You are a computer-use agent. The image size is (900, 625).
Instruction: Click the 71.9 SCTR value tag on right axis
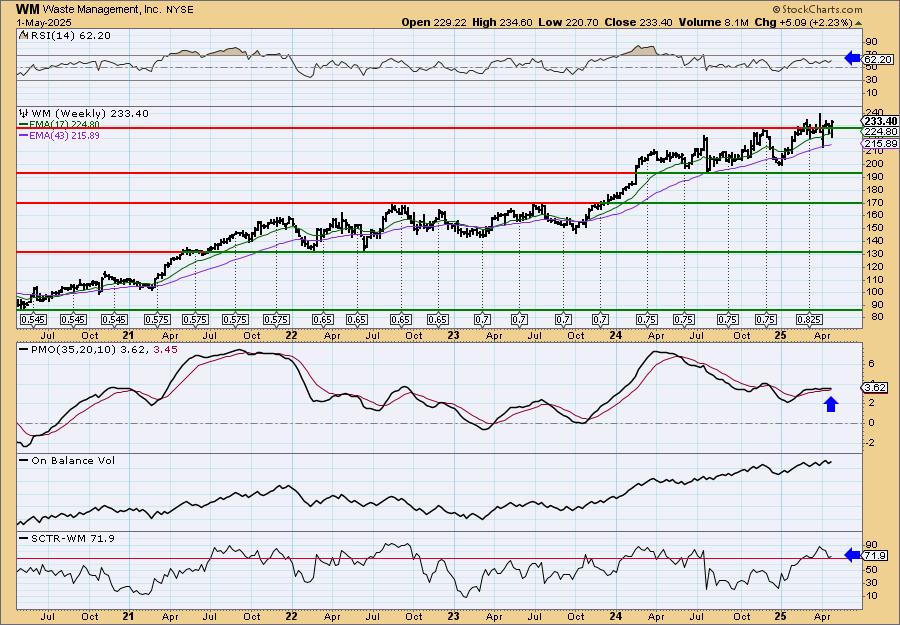876,556
